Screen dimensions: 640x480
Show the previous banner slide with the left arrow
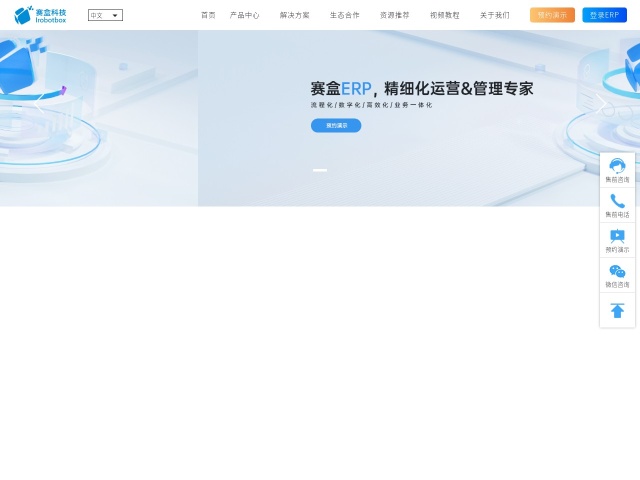click(39, 104)
